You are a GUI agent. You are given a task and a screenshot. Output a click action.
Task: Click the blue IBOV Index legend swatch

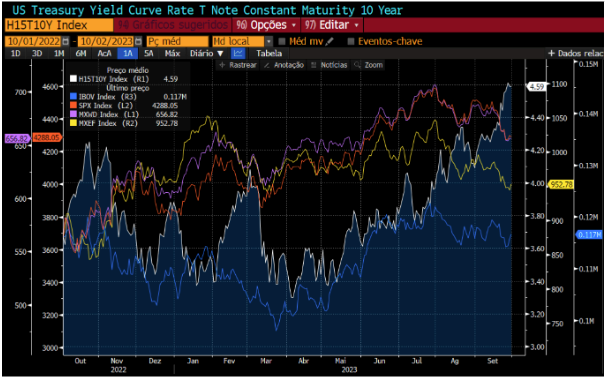pyautogui.click(x=73, y=97)
